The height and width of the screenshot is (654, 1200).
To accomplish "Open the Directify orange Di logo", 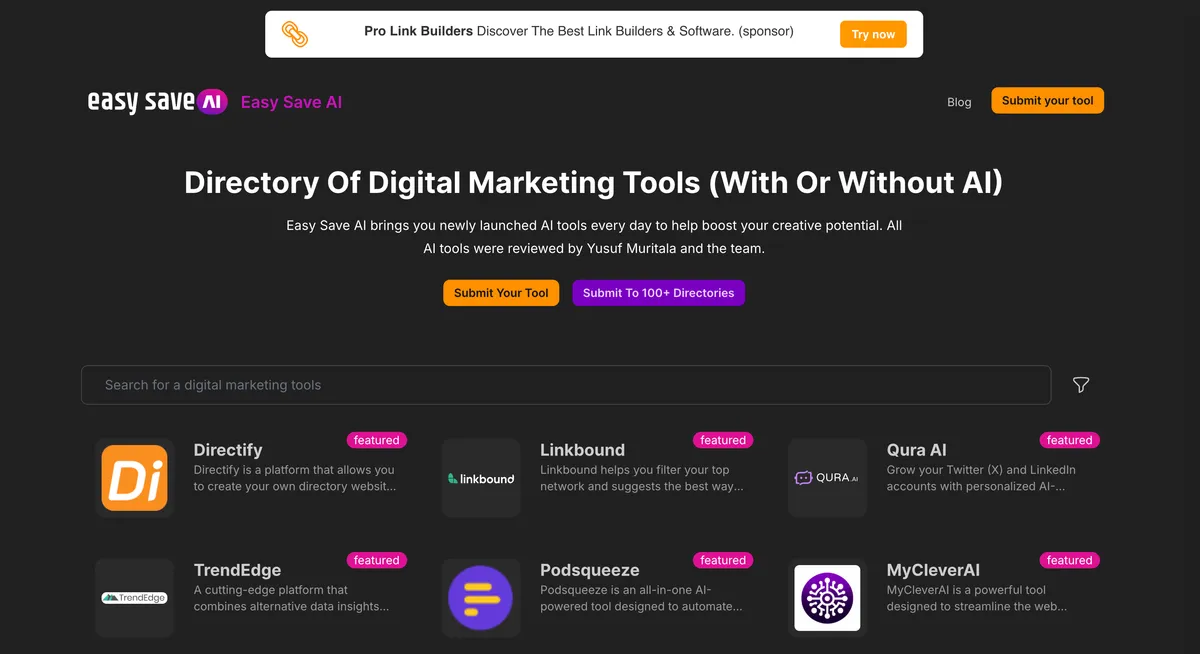I will tap(135, 478).
